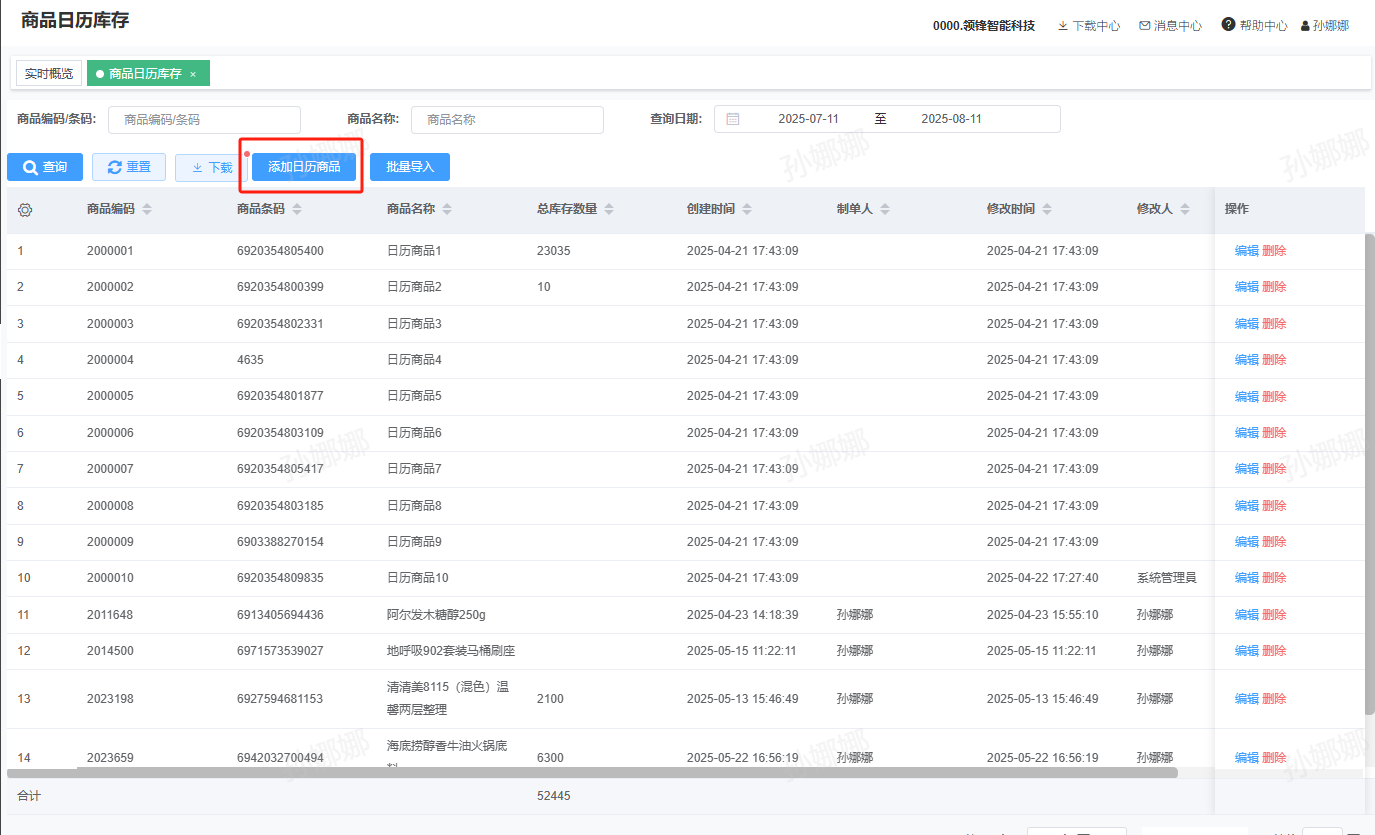Select the 商品日历库存 tab

[144, 74]
